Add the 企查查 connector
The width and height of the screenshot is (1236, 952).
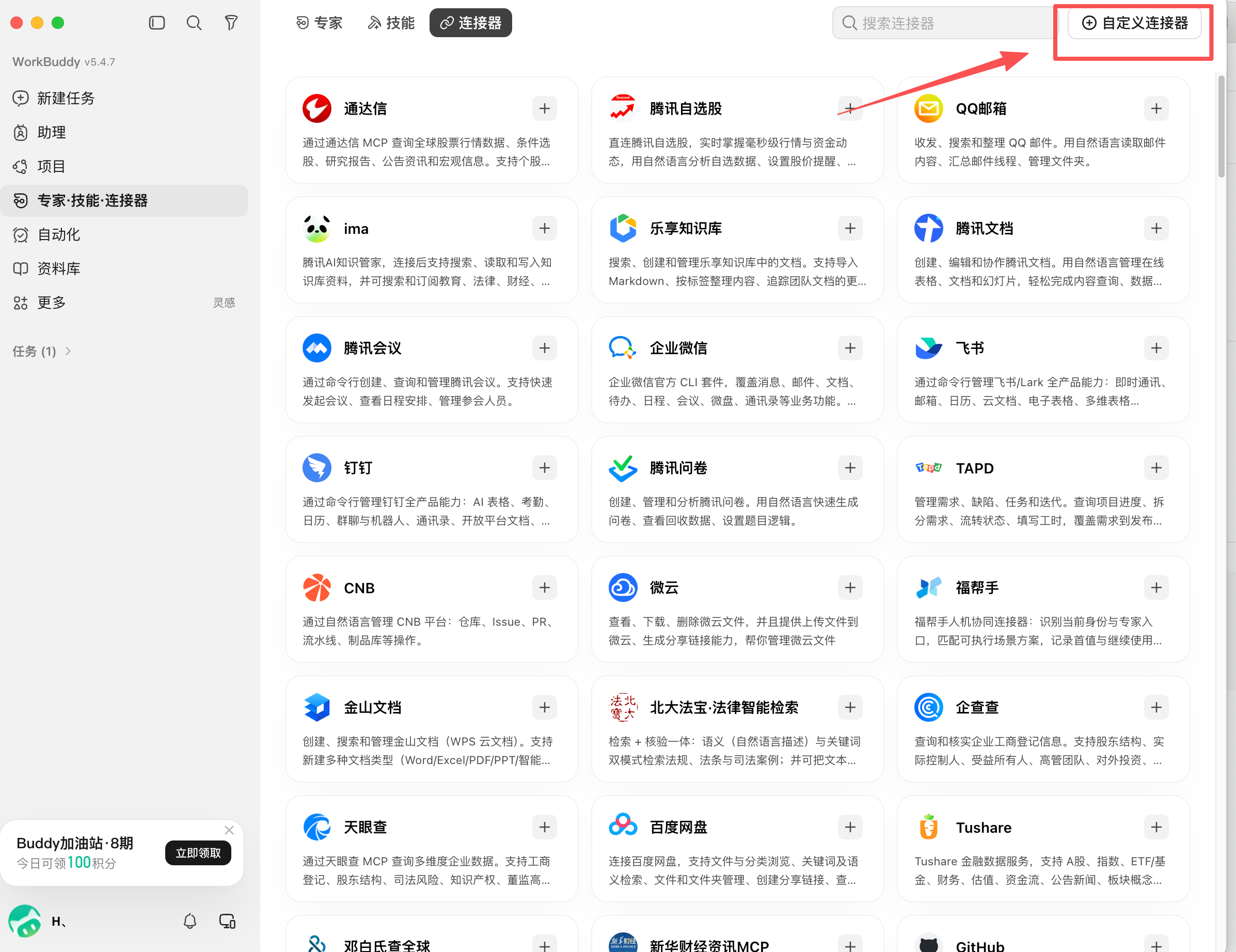click(1156, 707)
